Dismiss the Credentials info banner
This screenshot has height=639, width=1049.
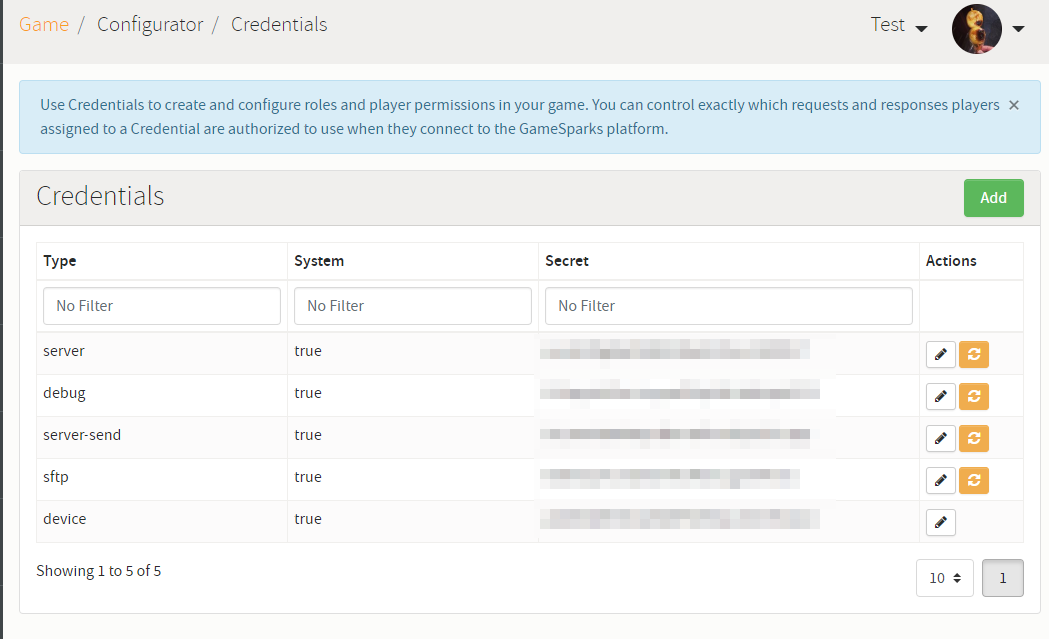pos(1013,104)
